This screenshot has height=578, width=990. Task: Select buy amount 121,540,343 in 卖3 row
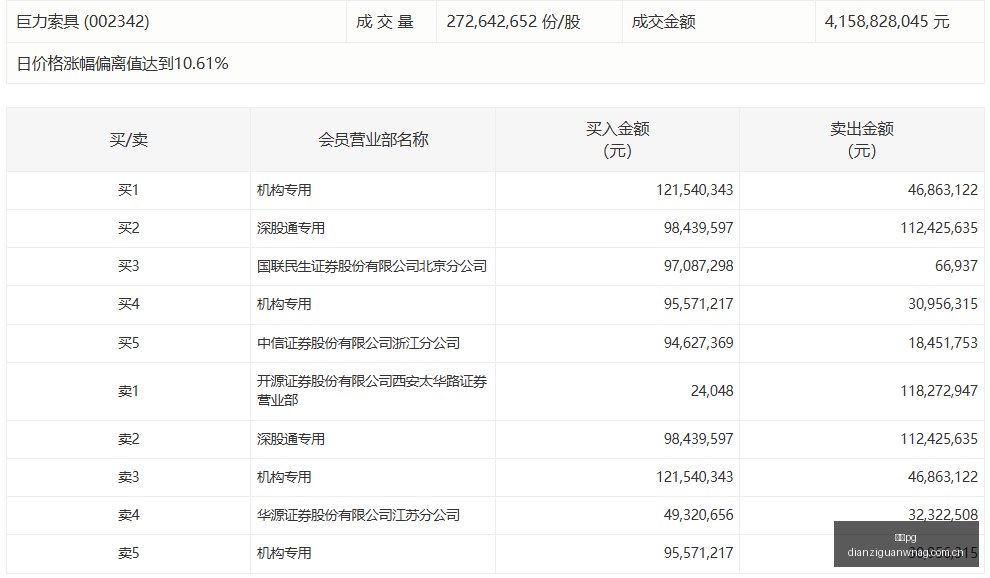click(695, 477)
